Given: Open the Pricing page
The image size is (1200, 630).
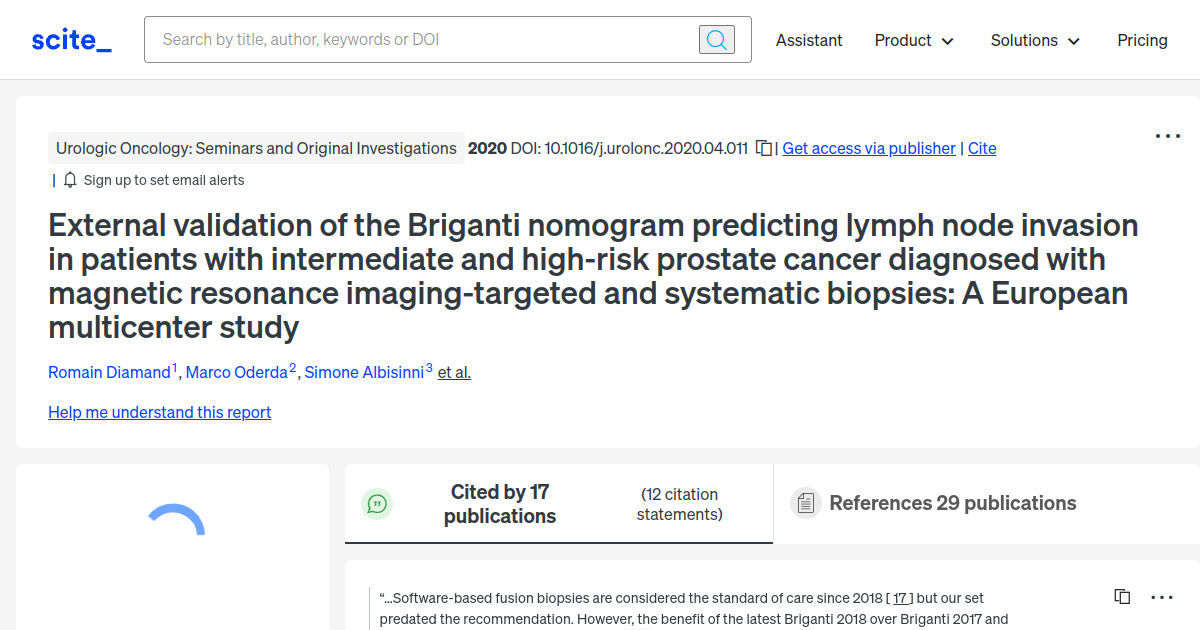Looking at the screenshot, I should 1142,40.
